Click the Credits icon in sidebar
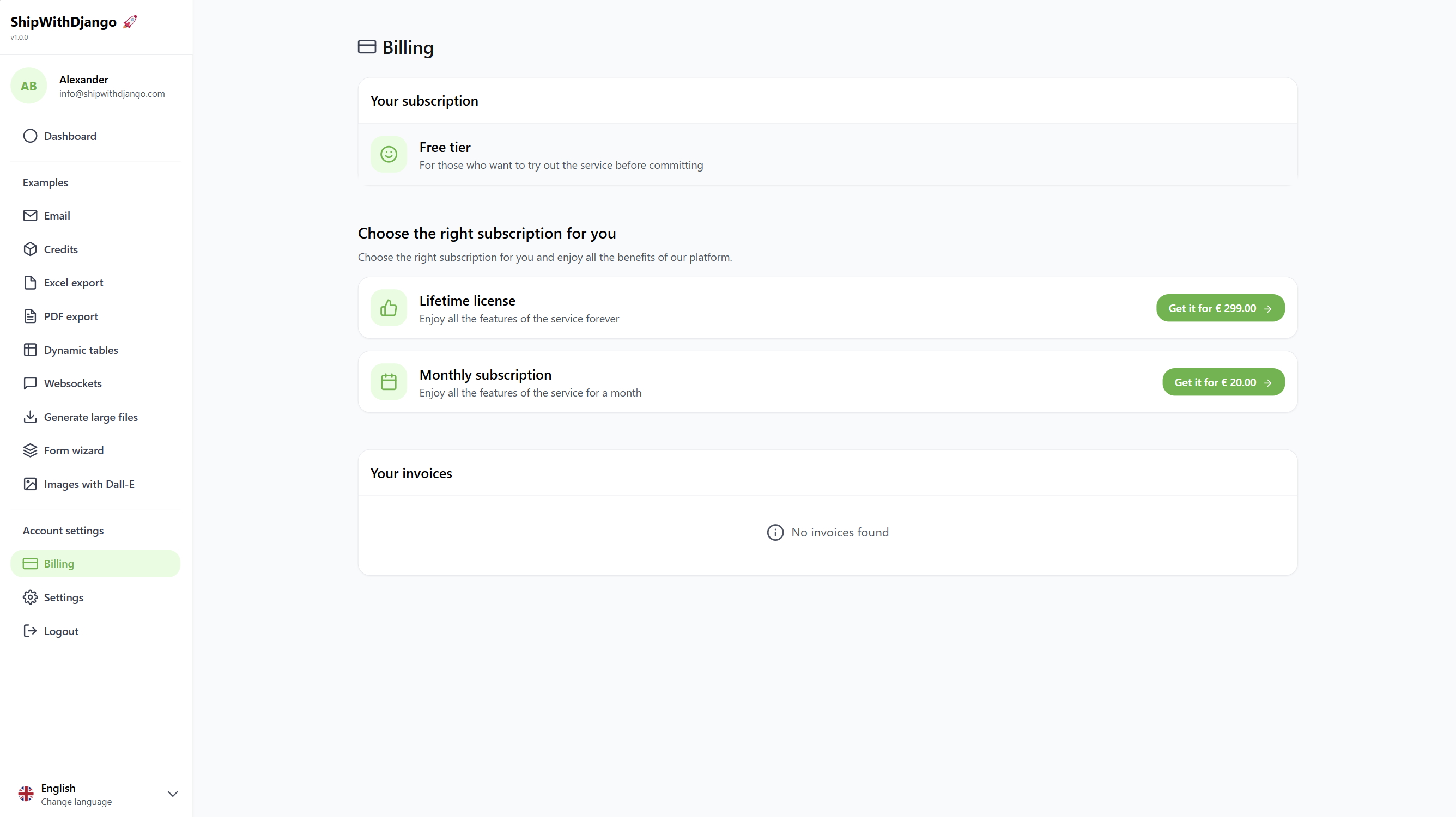1456x817 pixels. coord(29,249)
